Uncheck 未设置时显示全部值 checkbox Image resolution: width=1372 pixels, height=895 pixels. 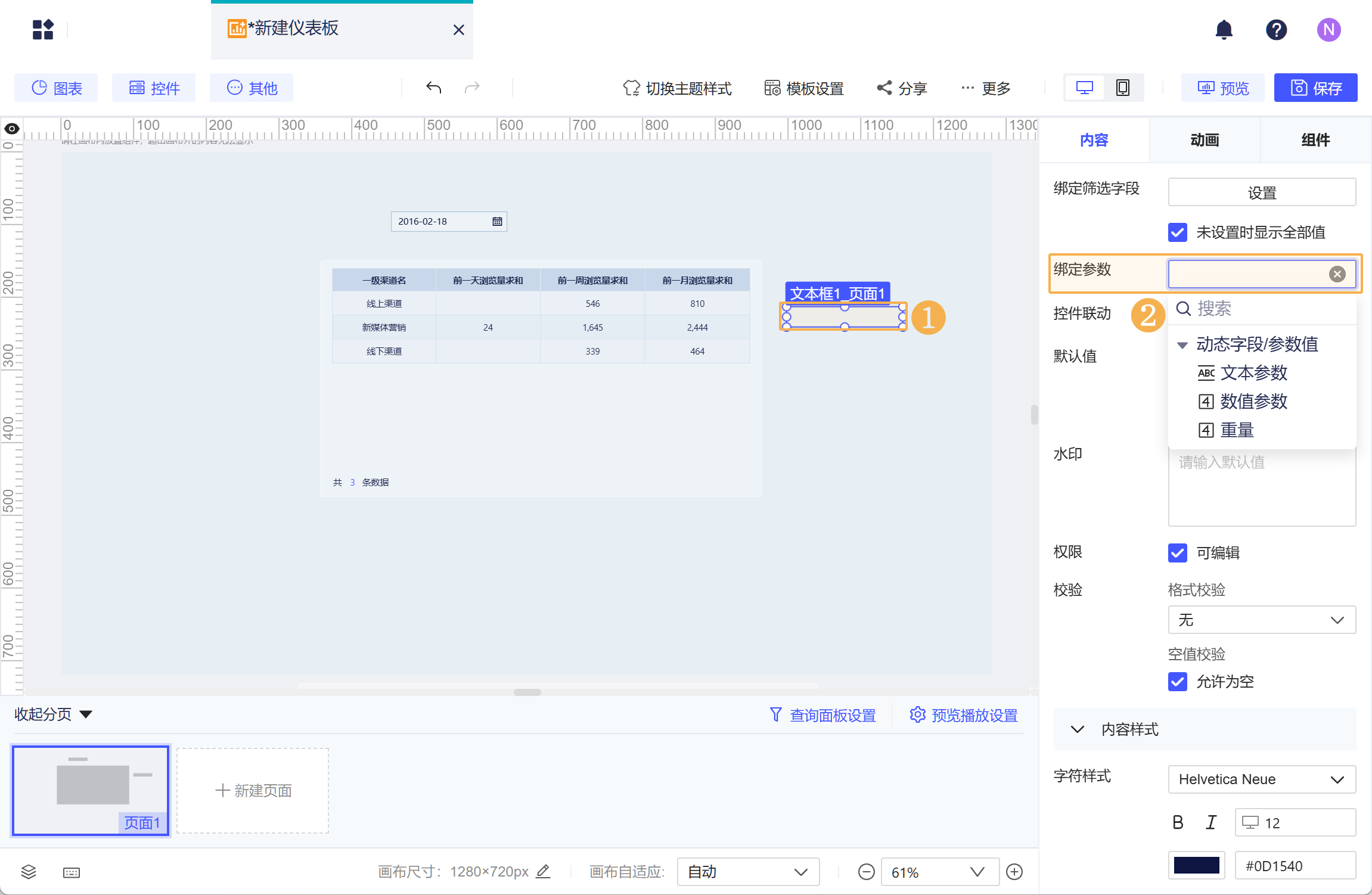(x=1177, y=232)
